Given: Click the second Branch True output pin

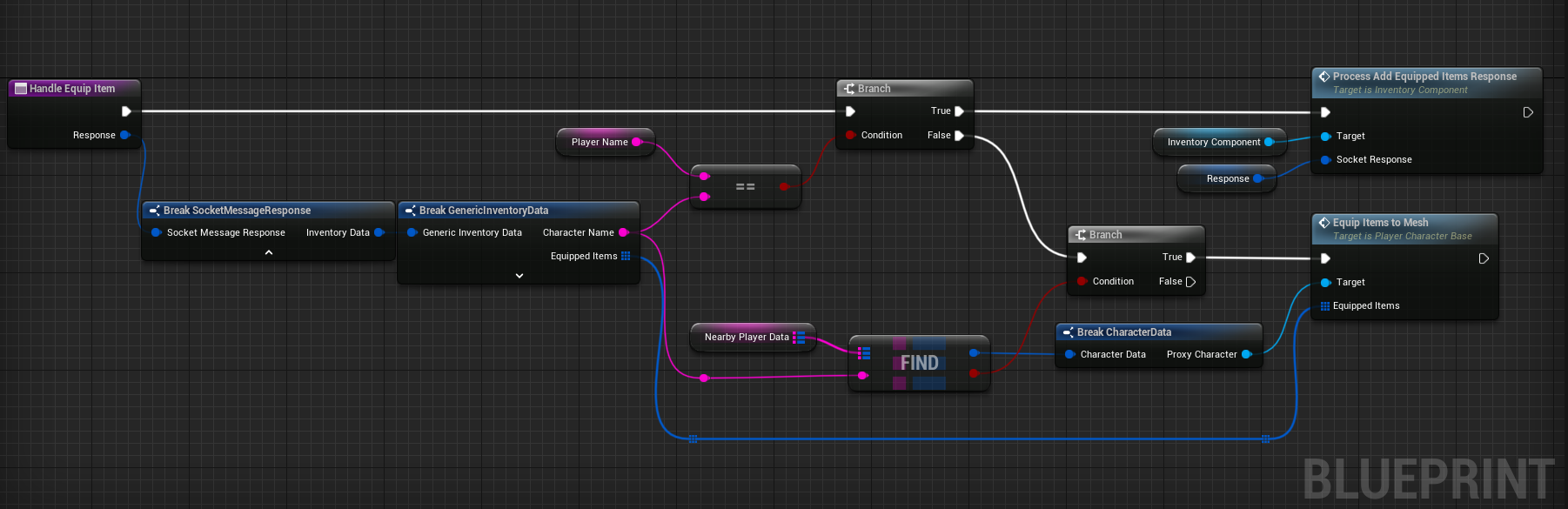Looking at the screenshot, I should (x=1190, y=258).
